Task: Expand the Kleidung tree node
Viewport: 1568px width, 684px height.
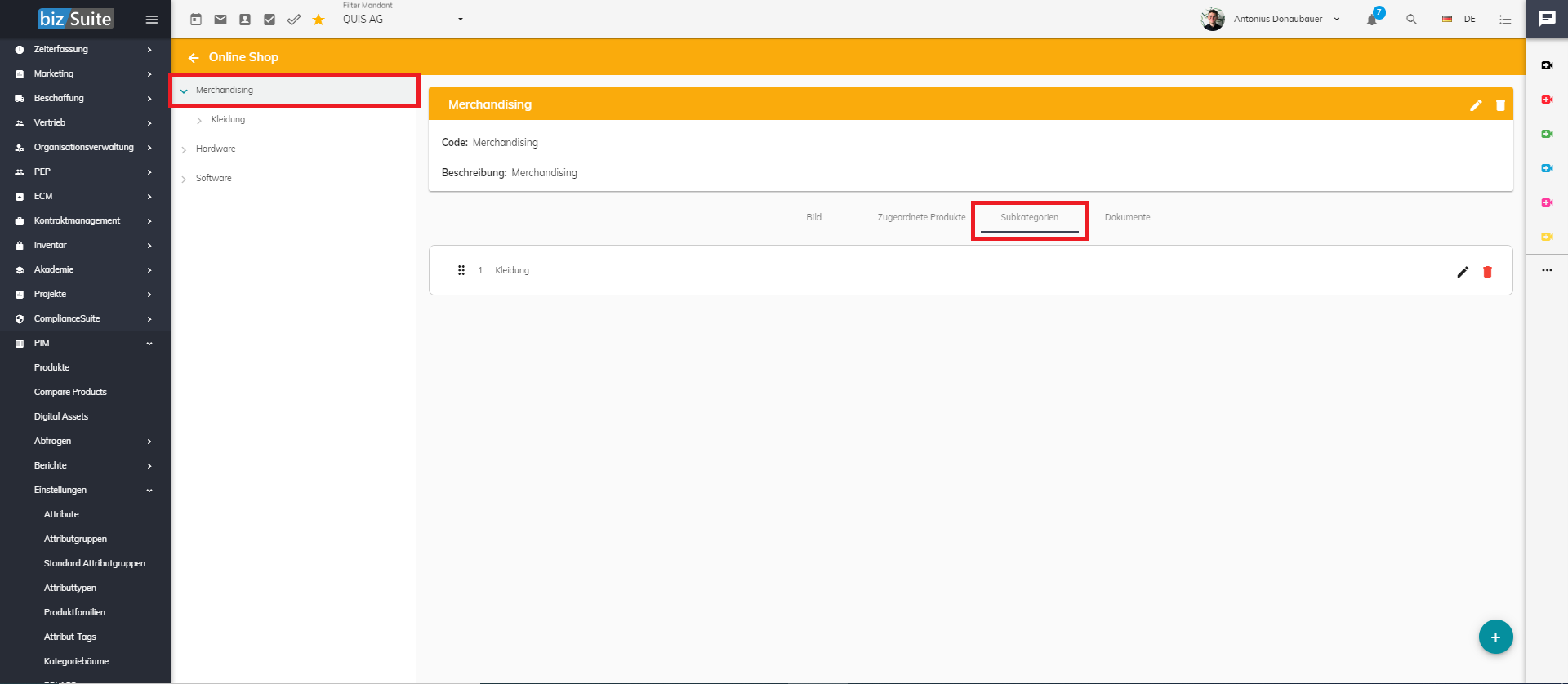Action: coord(199,120)
